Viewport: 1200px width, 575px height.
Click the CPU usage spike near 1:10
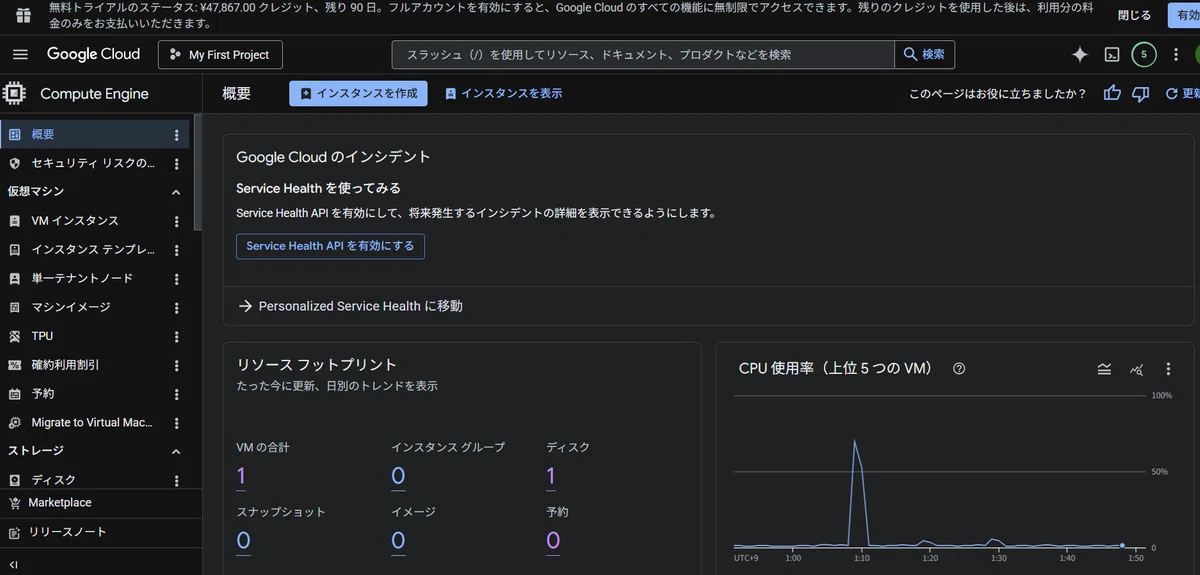(x=855, y=441)
